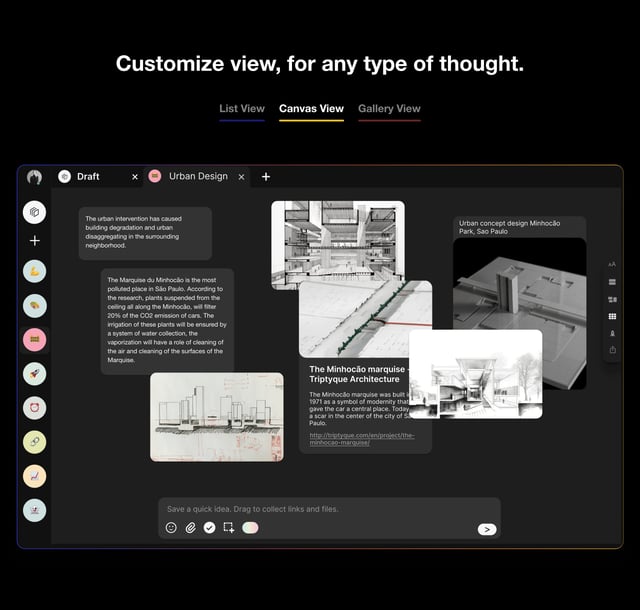640x610 pixels.
Task: Switch to the Draft tab
Action: coord(97,177)
